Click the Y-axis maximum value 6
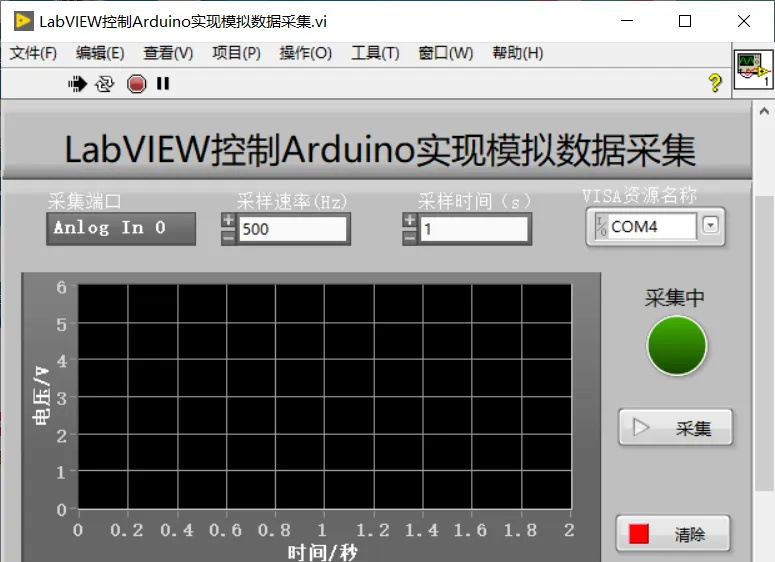The width and height of the screenshot is (775, 562). [x=61, y=287]
